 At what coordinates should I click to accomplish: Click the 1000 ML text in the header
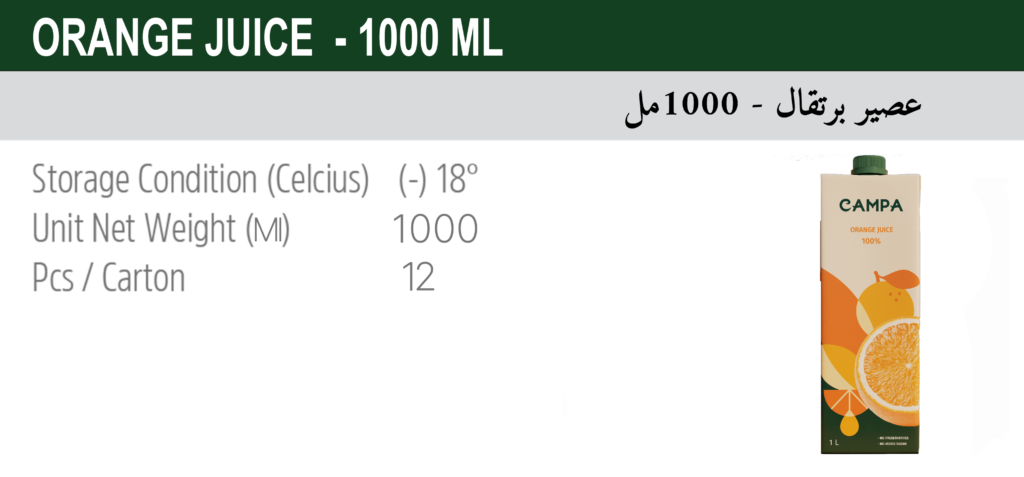click(431, 39)
